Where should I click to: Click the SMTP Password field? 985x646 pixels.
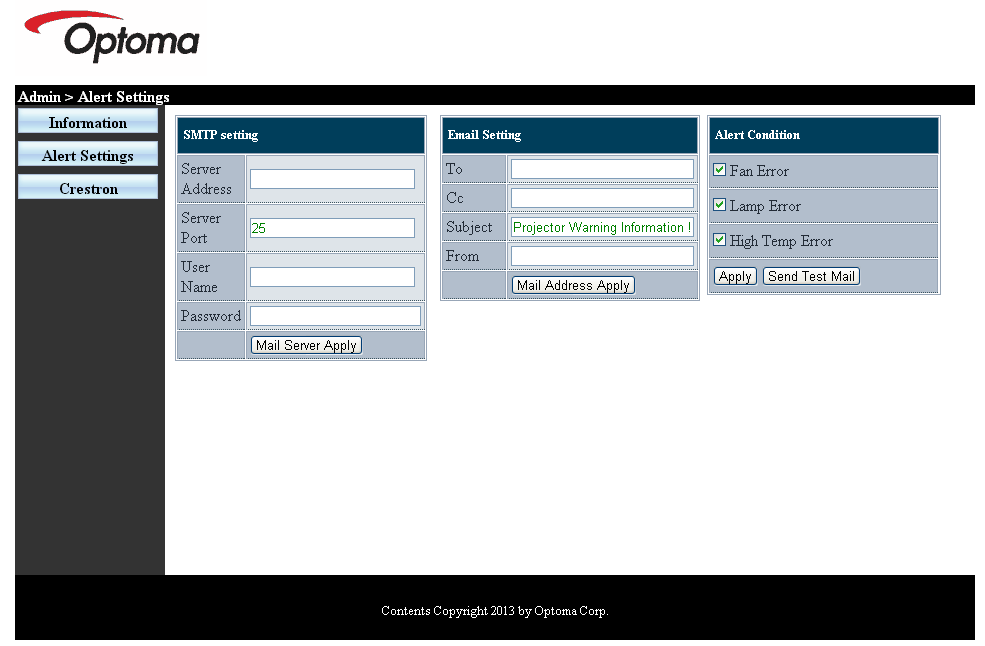(335, 316)
